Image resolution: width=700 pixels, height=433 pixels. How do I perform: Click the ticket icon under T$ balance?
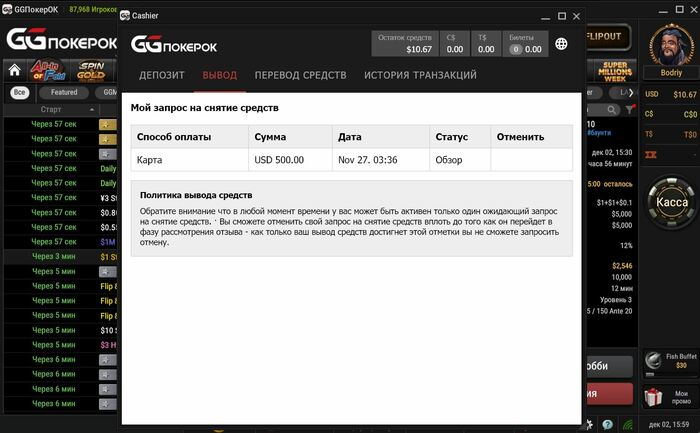650,154
